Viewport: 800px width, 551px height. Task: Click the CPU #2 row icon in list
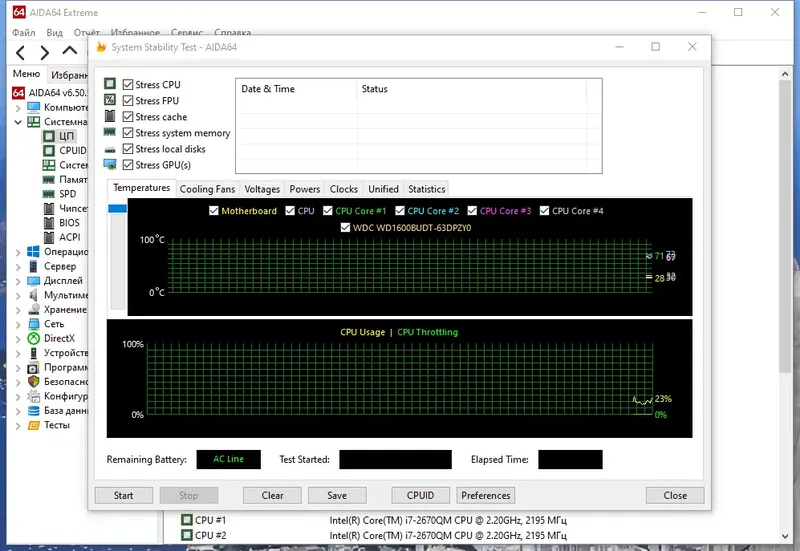click(x=187, y=535)
